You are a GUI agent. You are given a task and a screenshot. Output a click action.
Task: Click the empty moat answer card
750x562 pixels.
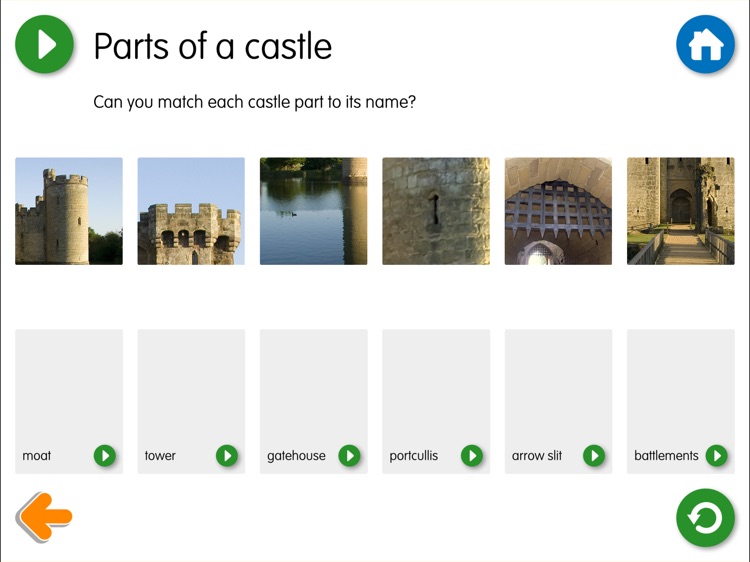click(x=69, y=385)
